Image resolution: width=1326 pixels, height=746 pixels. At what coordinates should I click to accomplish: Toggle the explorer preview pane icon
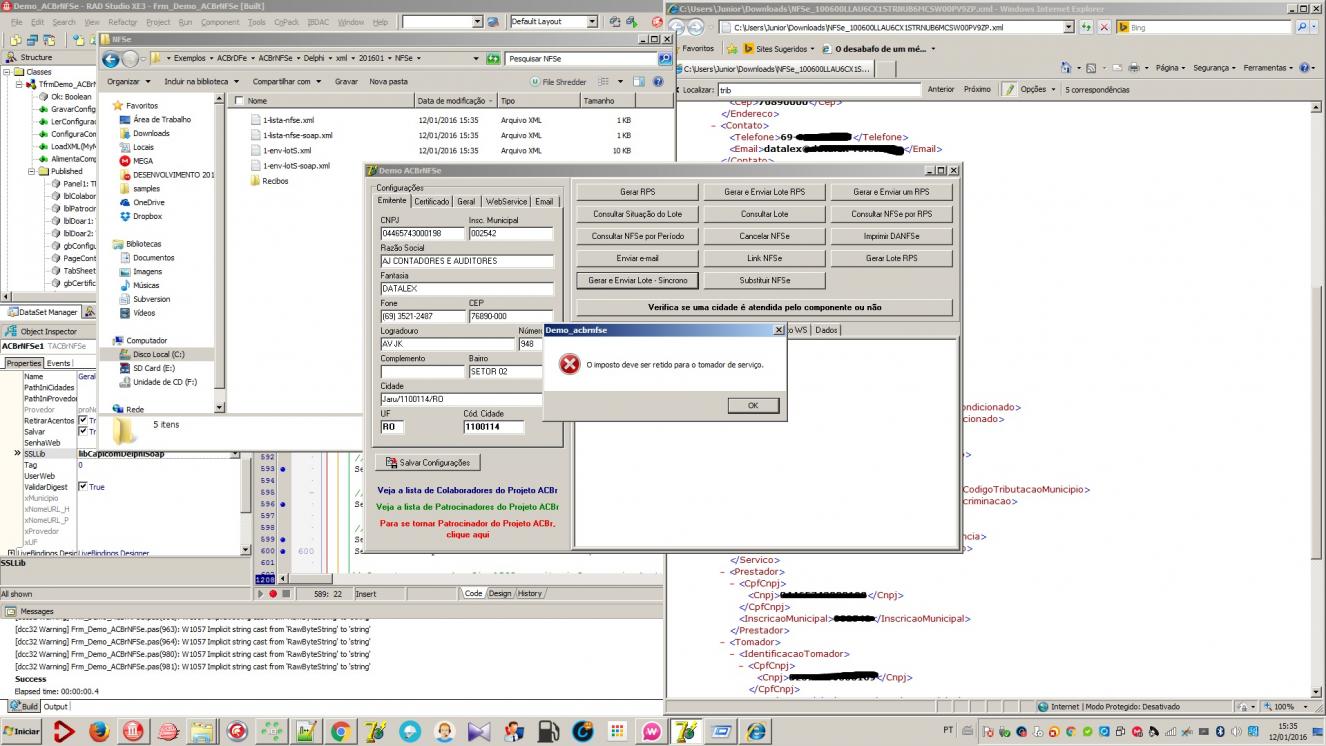click(638, 82)
